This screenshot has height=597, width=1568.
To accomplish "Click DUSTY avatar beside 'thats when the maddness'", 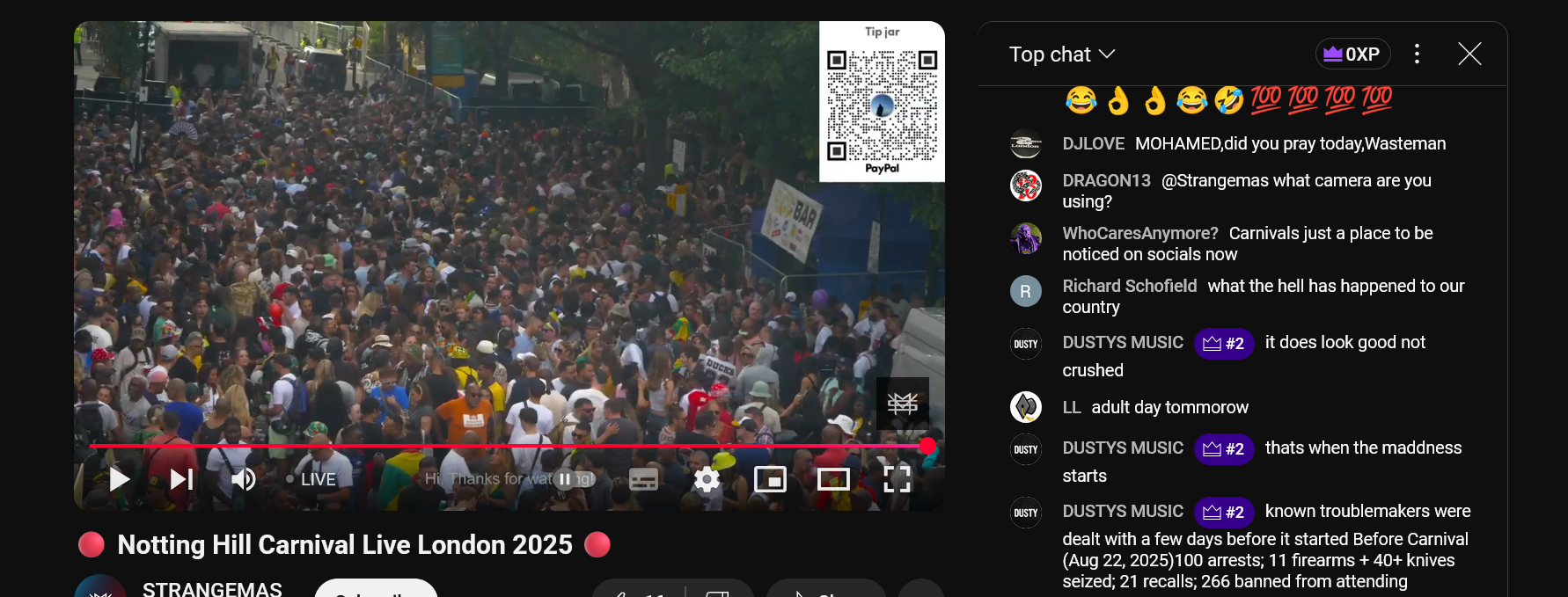I will (x=1026, y=449).
